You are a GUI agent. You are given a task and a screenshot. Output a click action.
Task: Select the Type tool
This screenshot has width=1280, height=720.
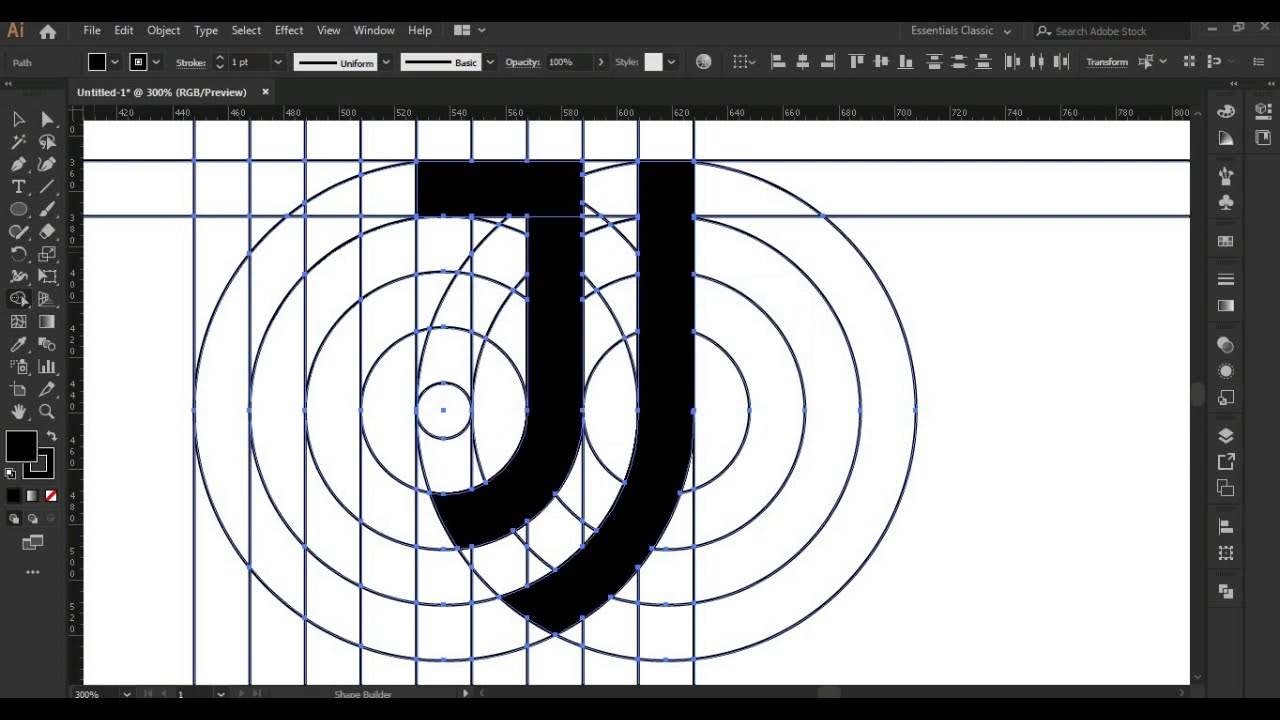point(18,187)
